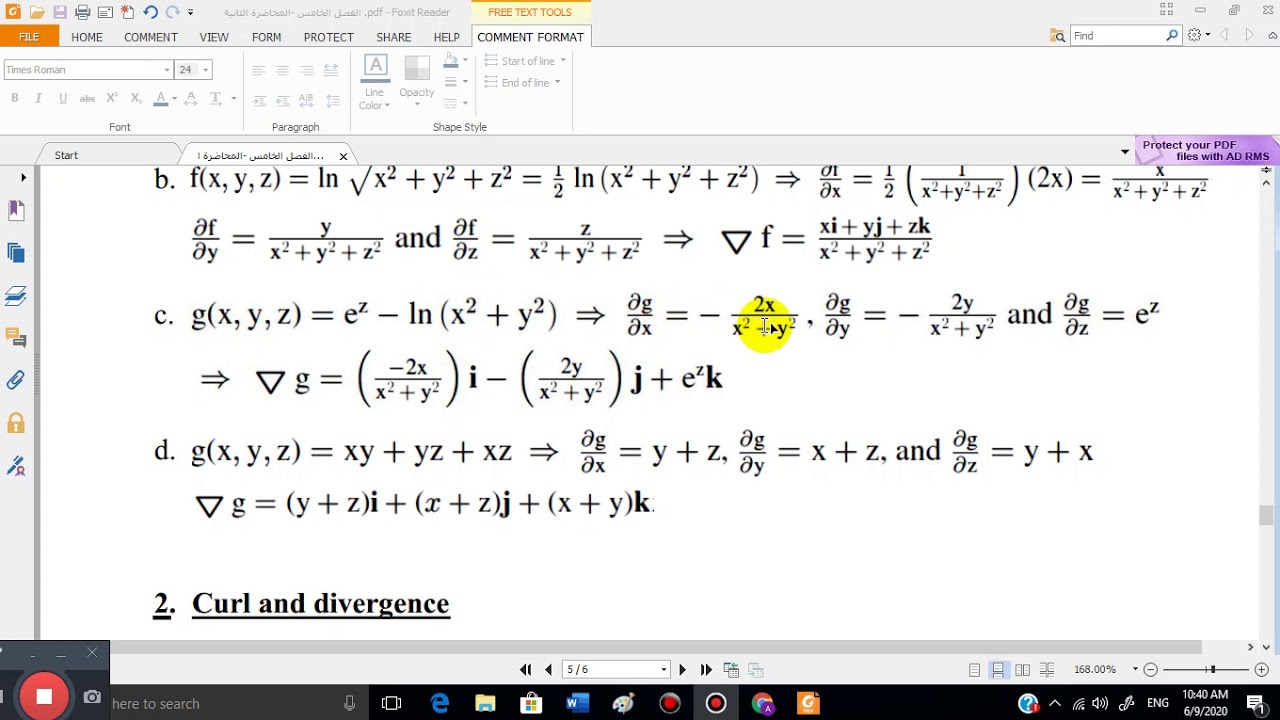Switch to the FORM ribbon tab

[266, 37]
